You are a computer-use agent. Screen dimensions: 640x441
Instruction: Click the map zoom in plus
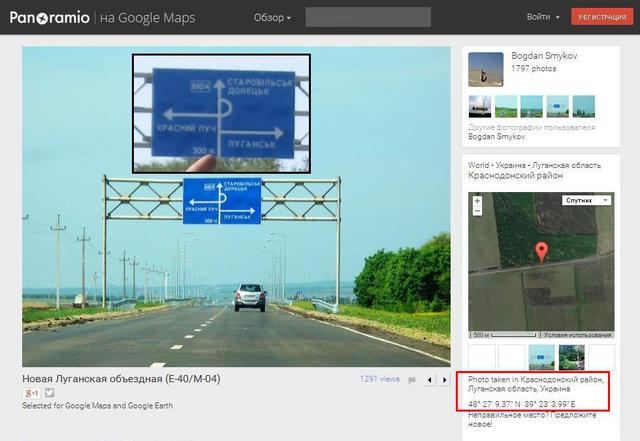(x=479, y=200)
